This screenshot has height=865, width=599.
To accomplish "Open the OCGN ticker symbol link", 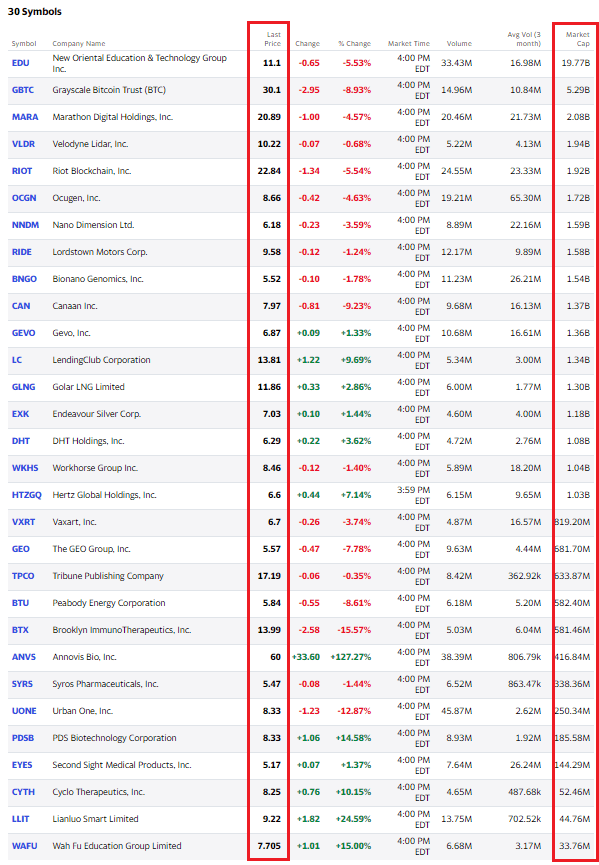I will pyautogui.click(x=24, y=198).
